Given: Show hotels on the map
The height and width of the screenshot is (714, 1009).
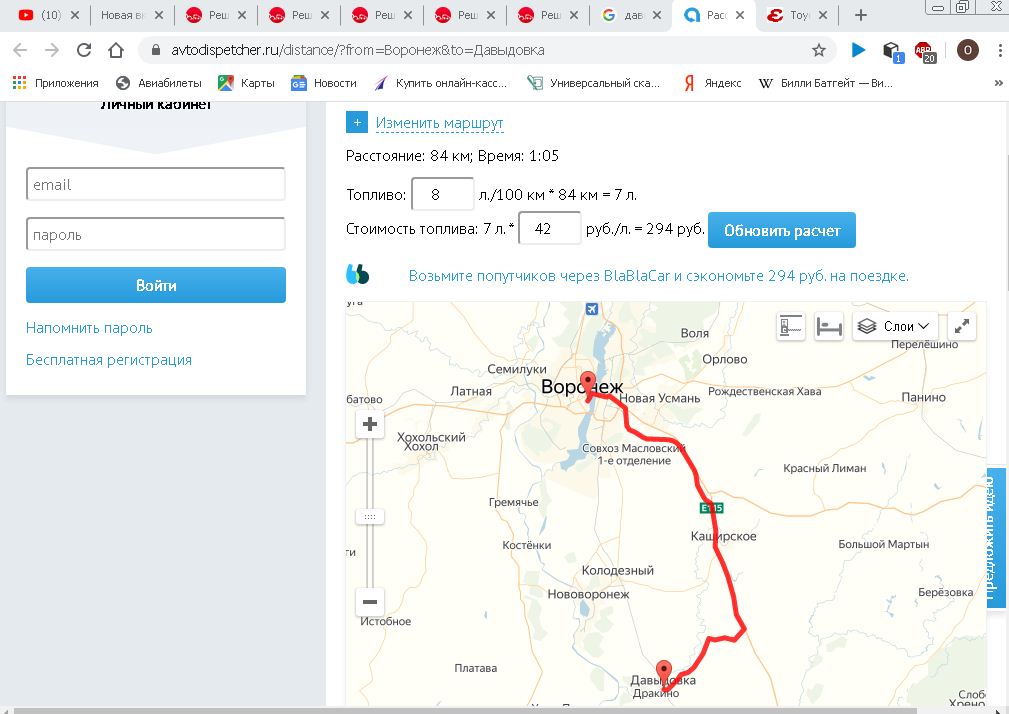Looking at the screenshot, I should pos(828,326).
